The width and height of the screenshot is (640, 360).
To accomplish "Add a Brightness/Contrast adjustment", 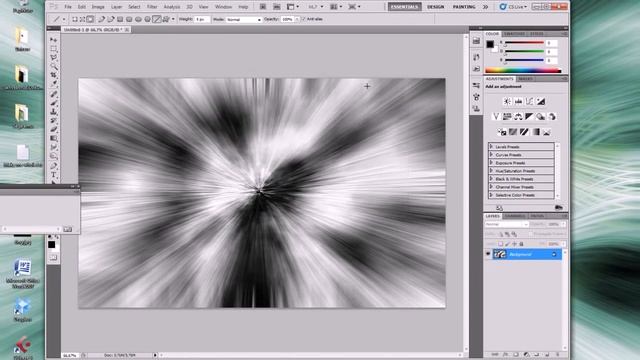I will [x=507, y=102].
